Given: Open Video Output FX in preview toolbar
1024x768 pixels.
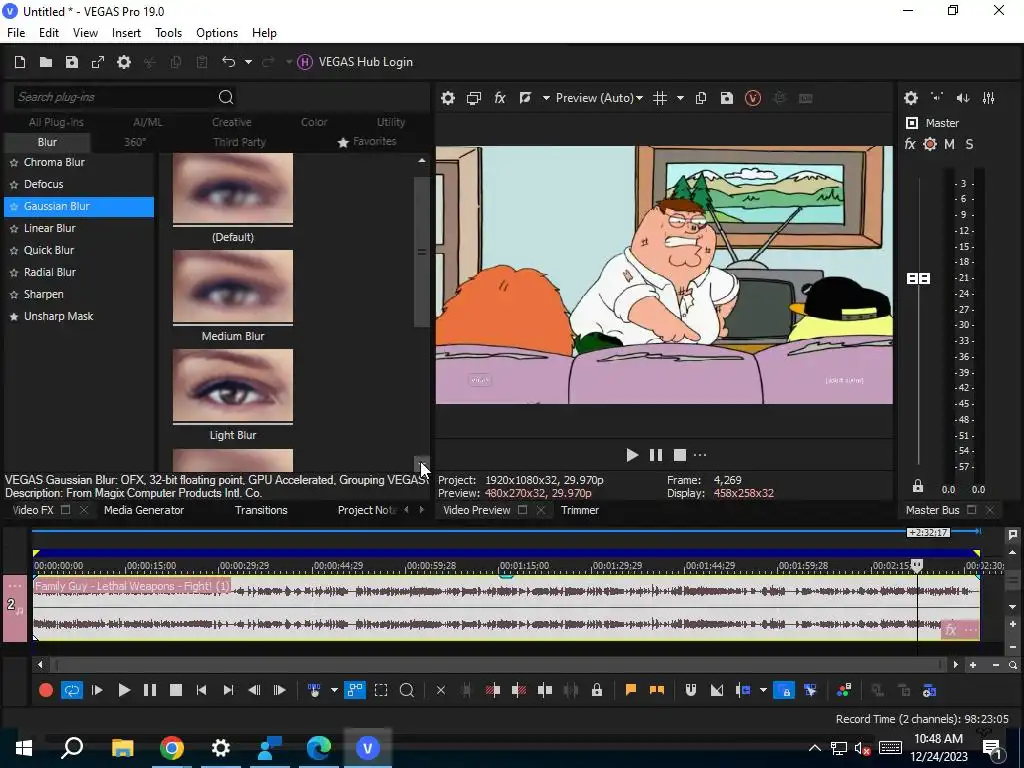Looking at the screenshot, I should [x=500, y=98].
